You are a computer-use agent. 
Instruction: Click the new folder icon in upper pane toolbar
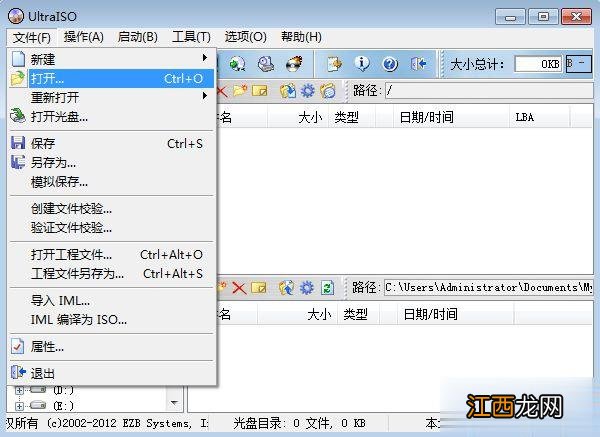pos(240,91)
